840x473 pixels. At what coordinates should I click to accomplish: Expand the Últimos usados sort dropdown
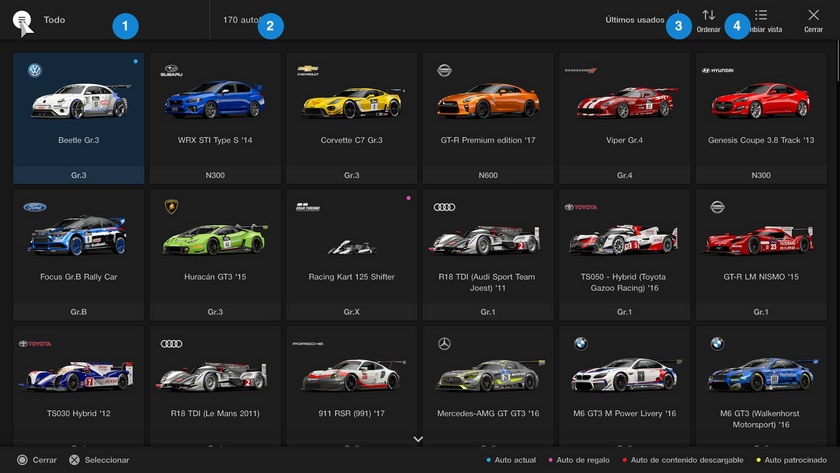tap(636, 20)
